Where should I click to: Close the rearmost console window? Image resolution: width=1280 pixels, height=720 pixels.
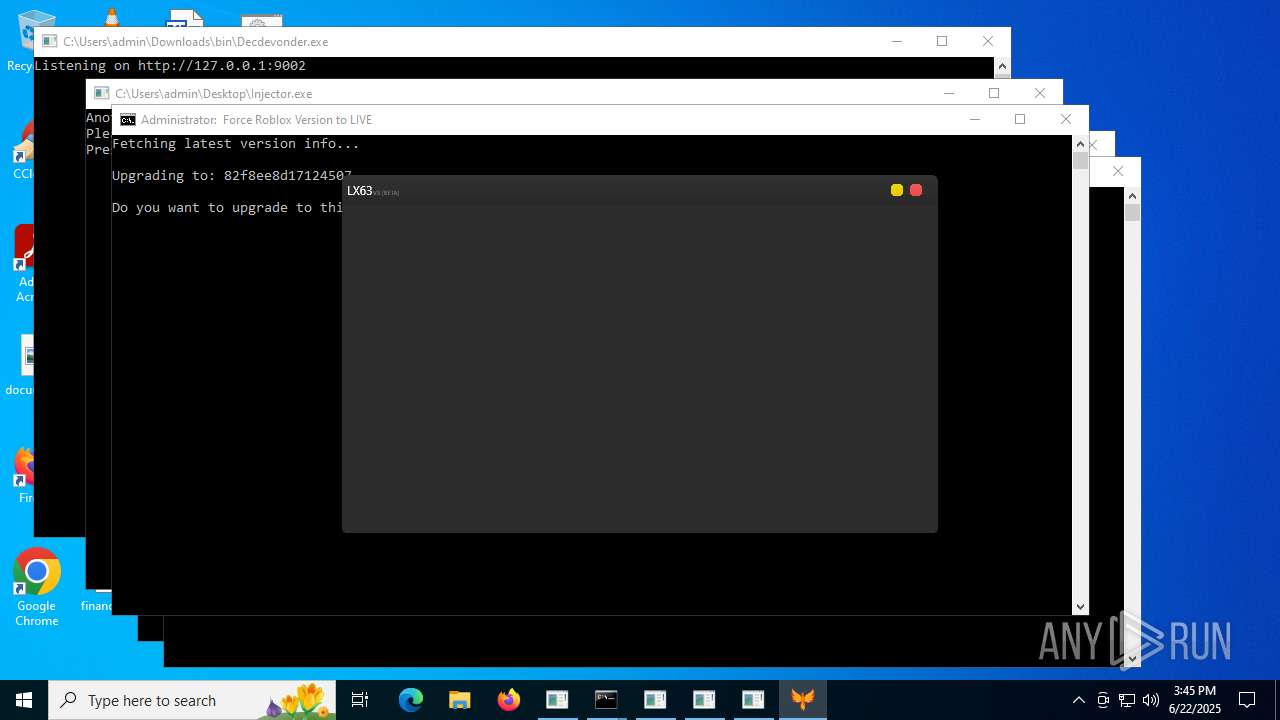pyautogui.click(x=1118, y=171)
